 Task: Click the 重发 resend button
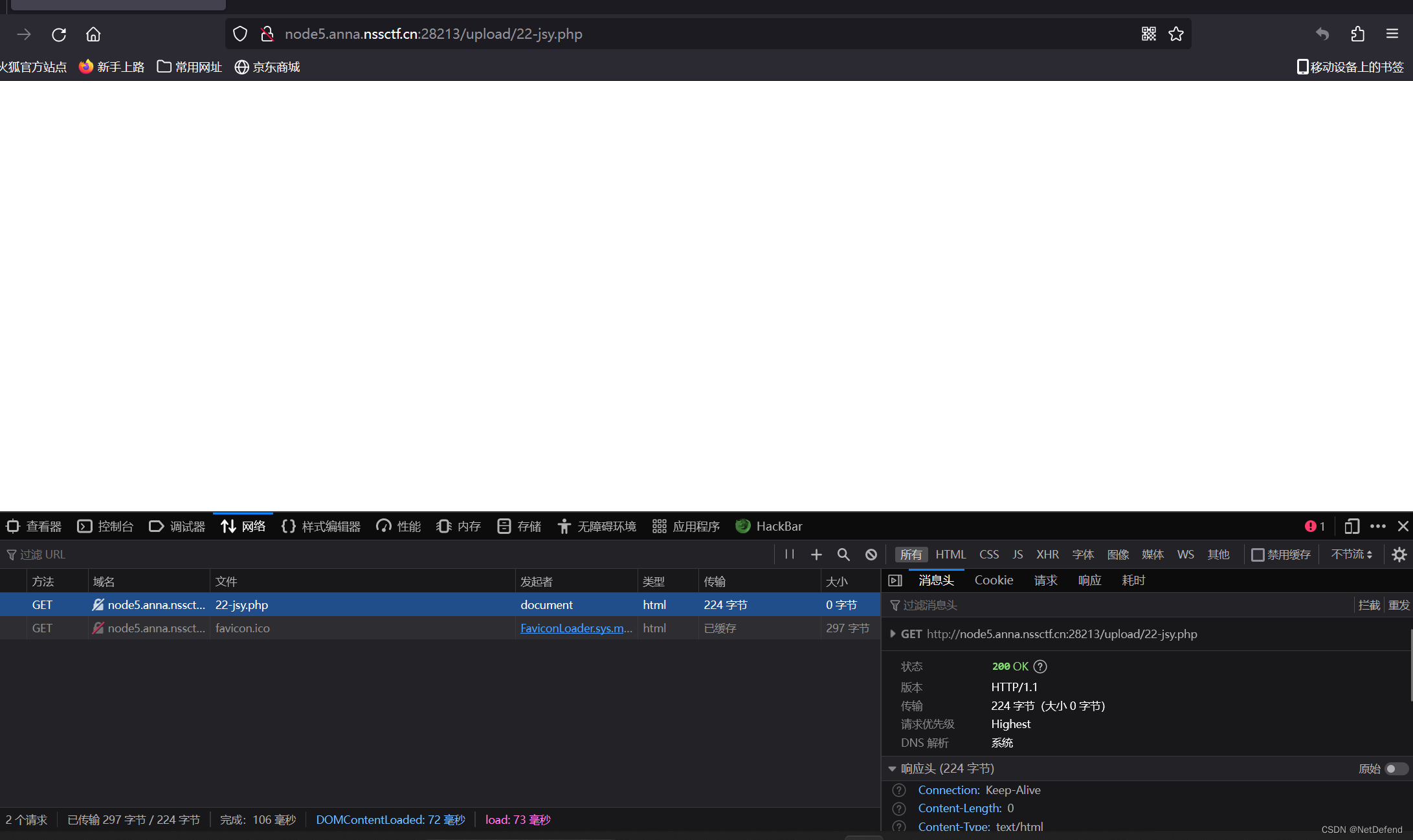tap(1399, 605)
